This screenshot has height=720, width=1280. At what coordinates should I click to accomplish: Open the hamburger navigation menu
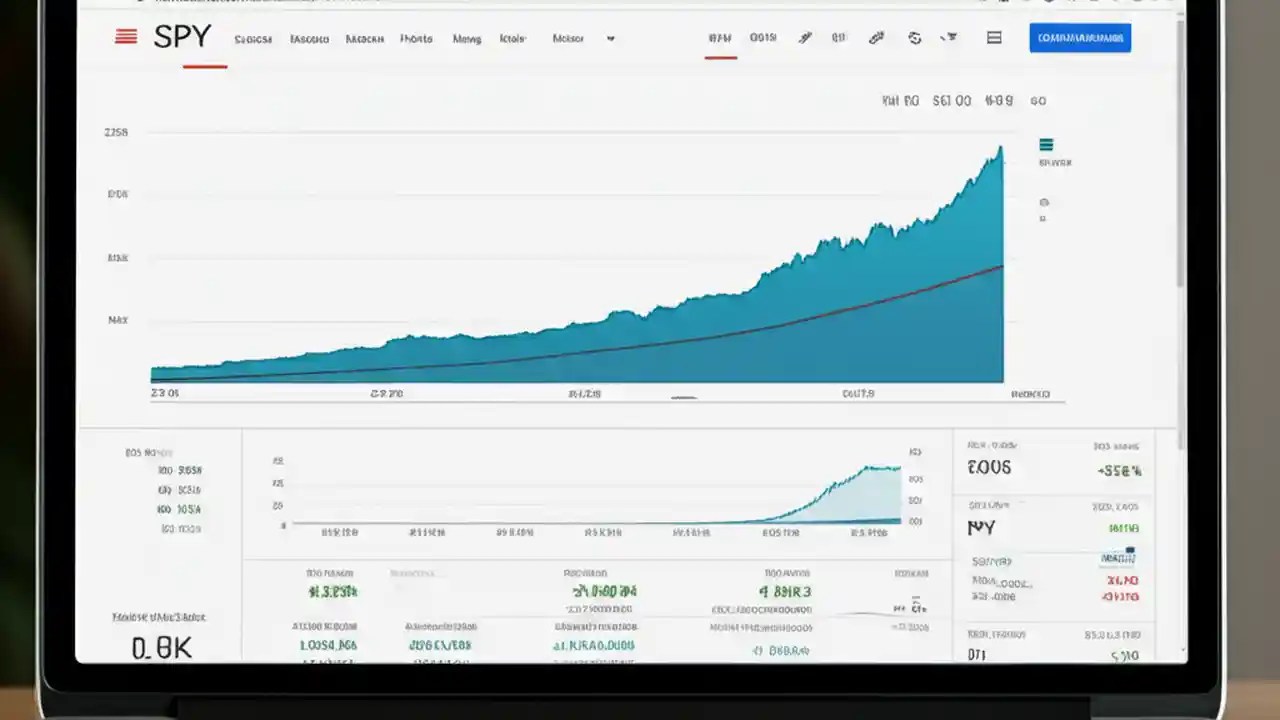click(x=125, y=36)
